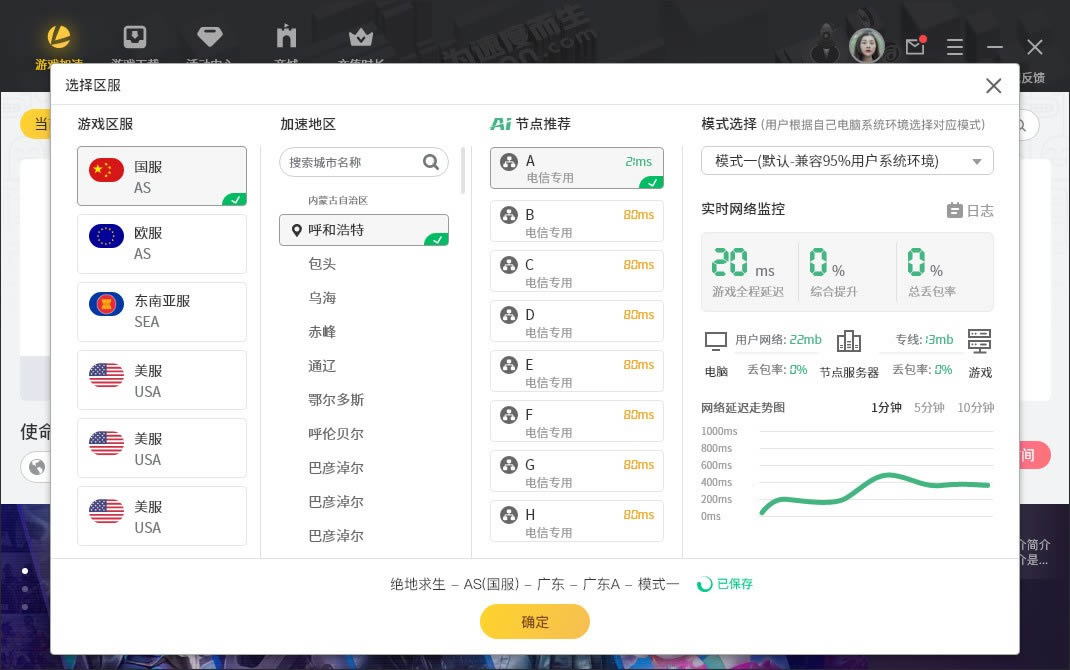Click the 节点服务器 building icon
The height and width of the screenshot is (670, 1070).
coord(849,342)
